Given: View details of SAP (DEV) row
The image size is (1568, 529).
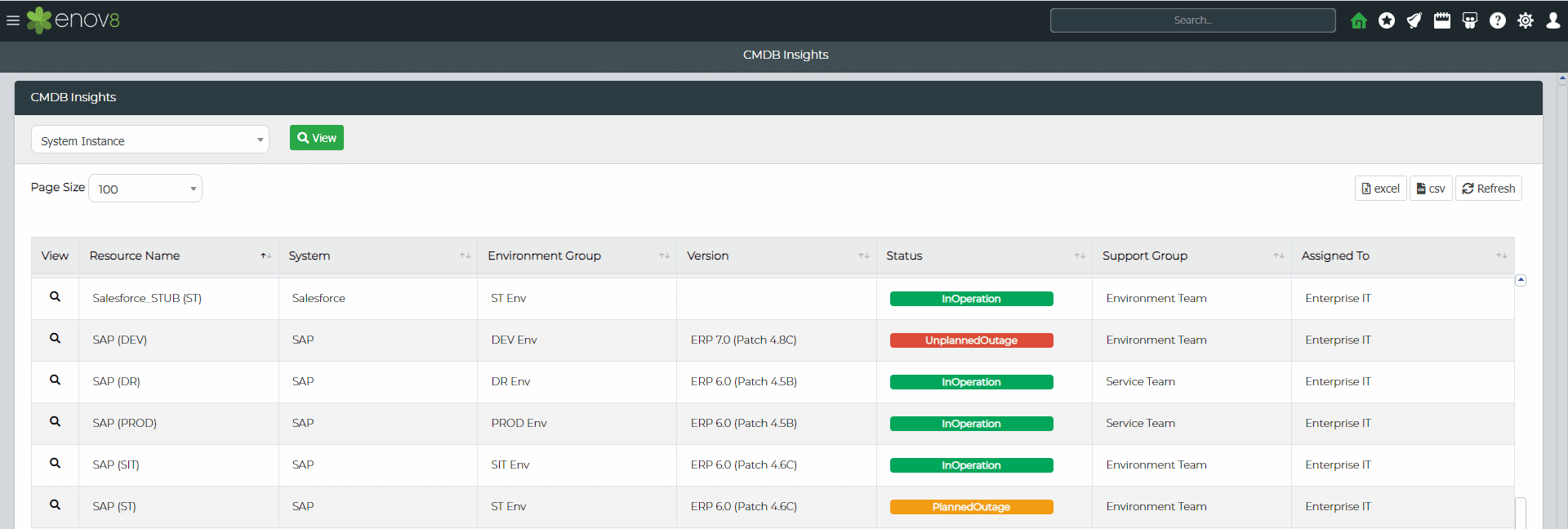Looking at the screenshot, I should point(55,339).
